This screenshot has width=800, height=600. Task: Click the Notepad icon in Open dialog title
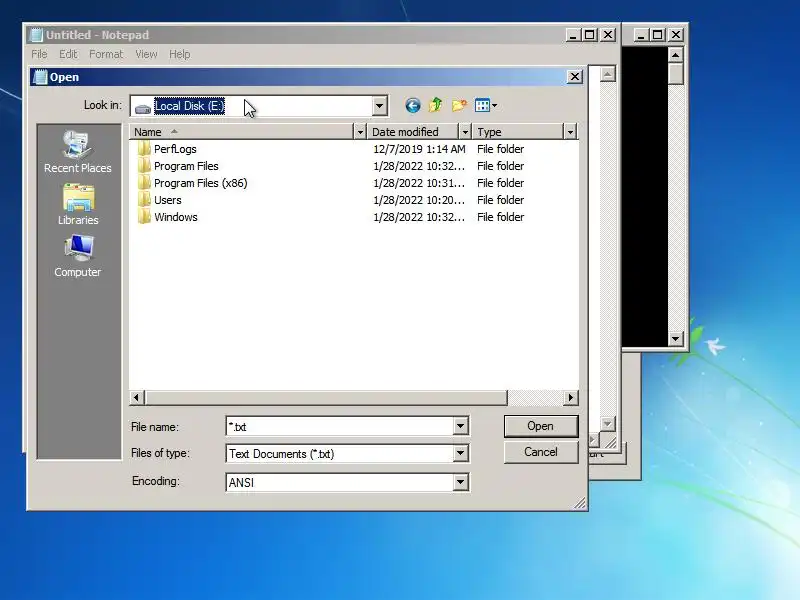tap(40, 77)
